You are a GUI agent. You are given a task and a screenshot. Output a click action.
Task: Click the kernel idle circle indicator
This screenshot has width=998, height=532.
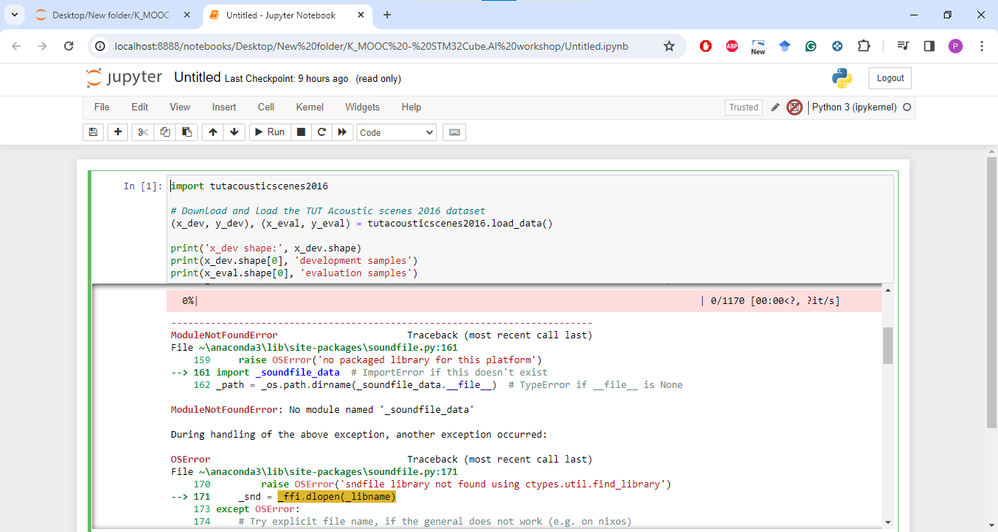[x=907, y=107]
